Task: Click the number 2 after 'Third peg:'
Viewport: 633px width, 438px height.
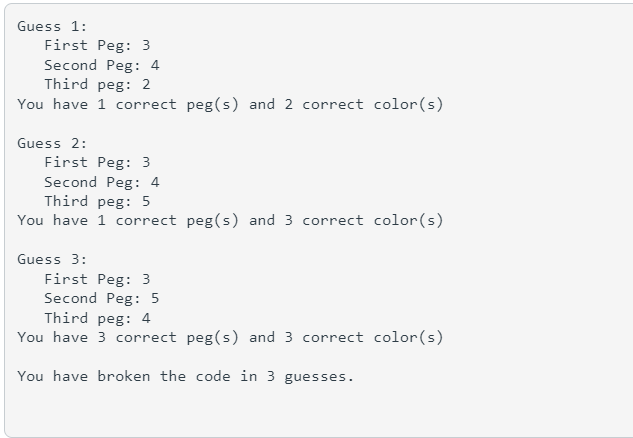Action: [x=146, y=84]
